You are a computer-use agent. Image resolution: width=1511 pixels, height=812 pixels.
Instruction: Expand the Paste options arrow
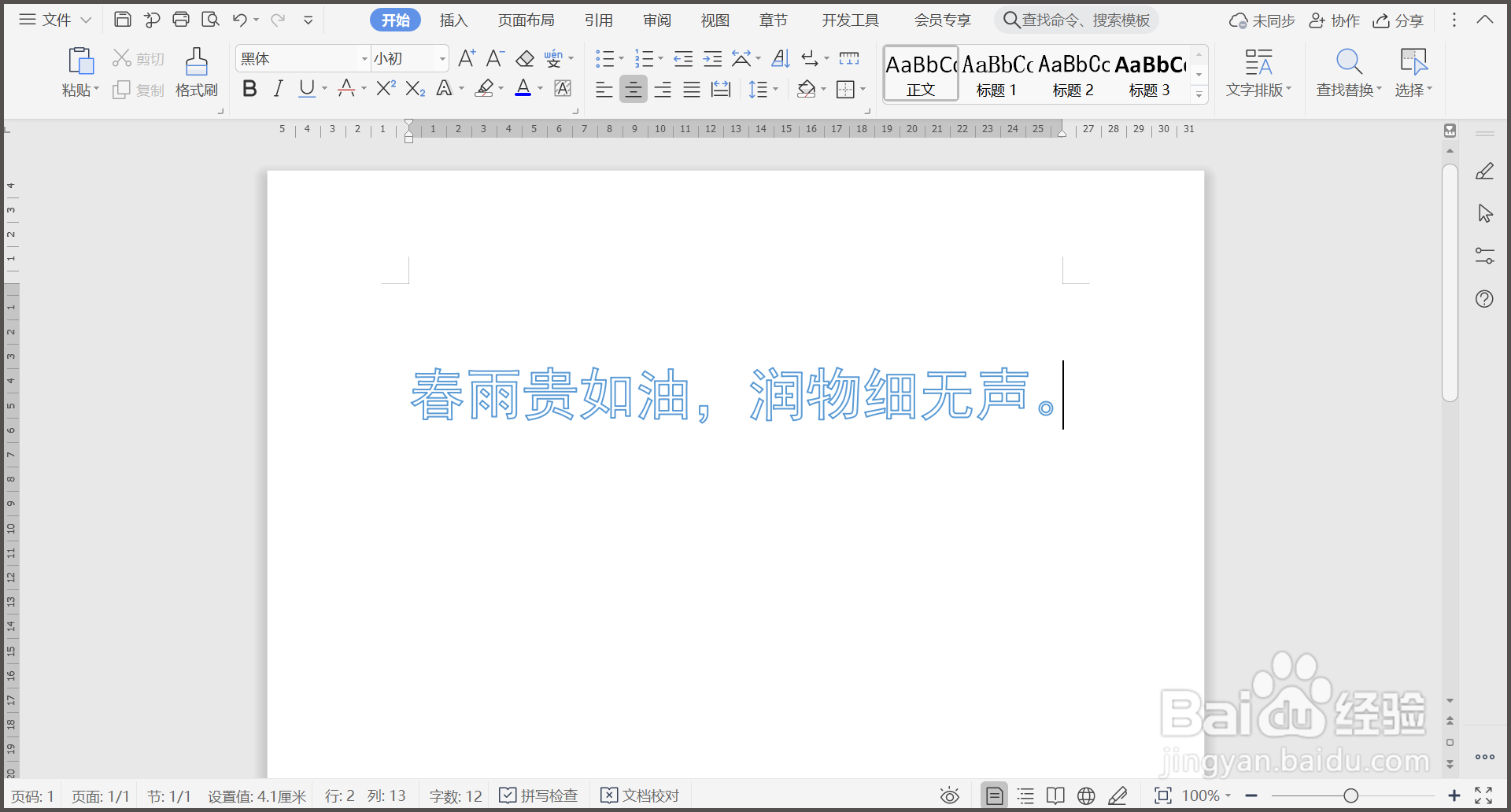[96, 90]
